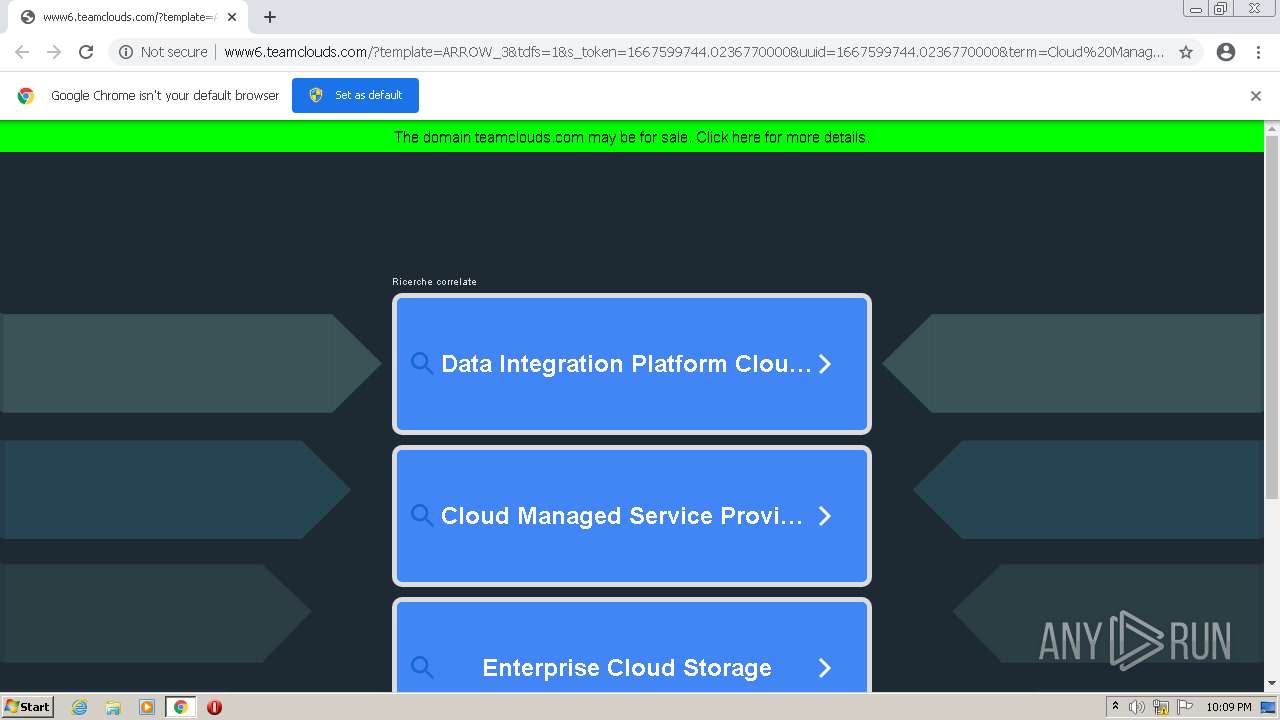Click chevron on Enterprise Cloud Storage card
This screenshot has height=720, width=1280.
(825, 668)
